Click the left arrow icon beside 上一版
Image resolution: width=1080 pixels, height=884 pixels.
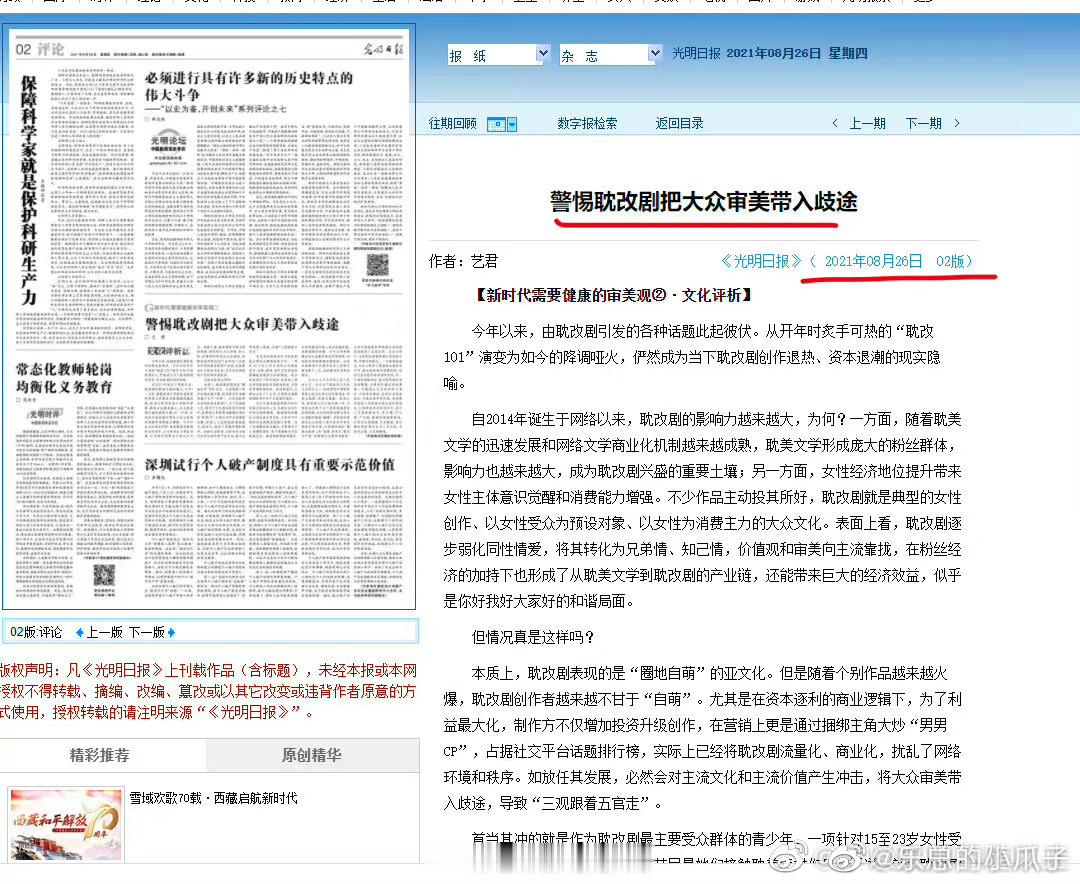(79, 633)
